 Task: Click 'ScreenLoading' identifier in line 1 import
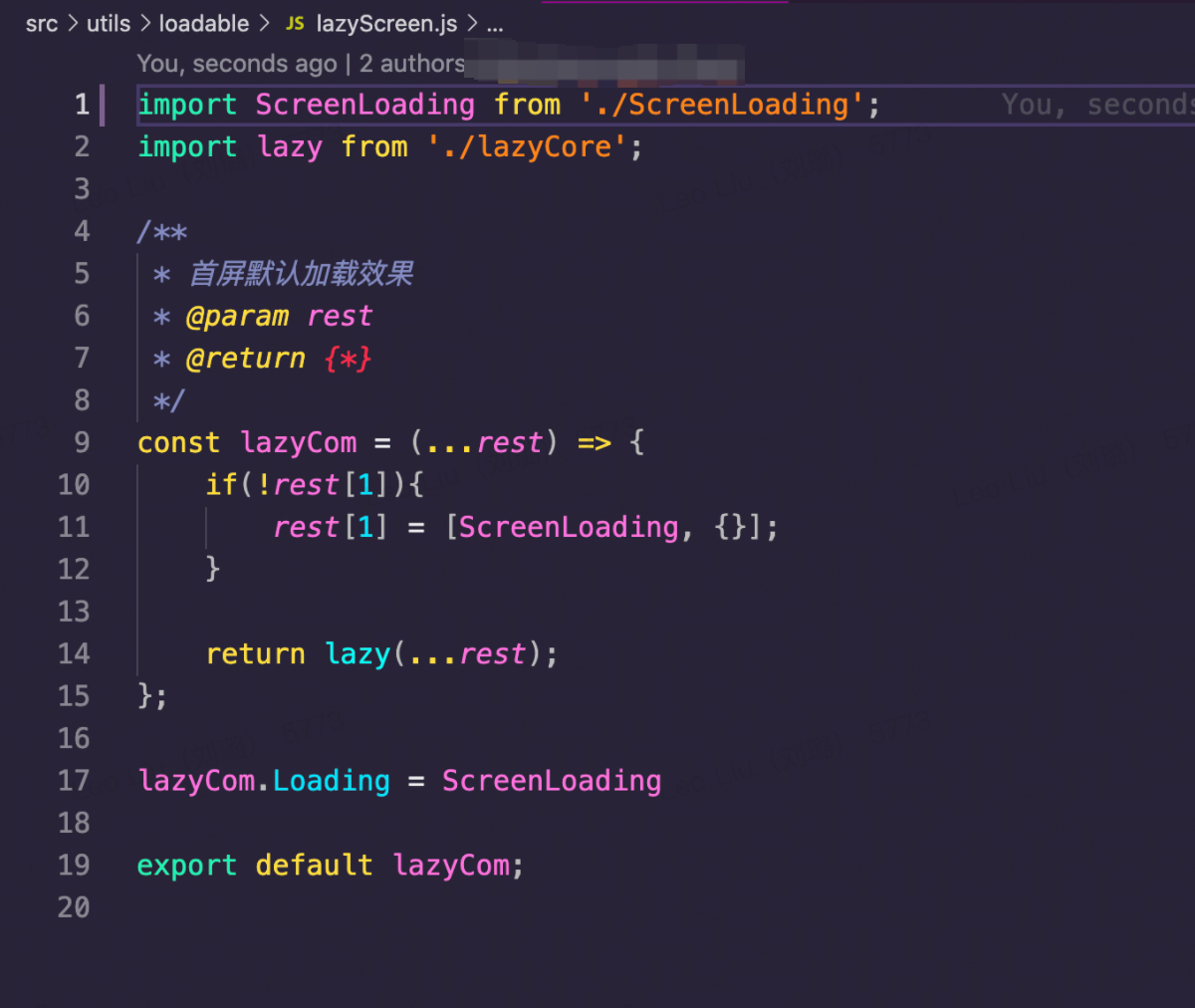[364, 105]
